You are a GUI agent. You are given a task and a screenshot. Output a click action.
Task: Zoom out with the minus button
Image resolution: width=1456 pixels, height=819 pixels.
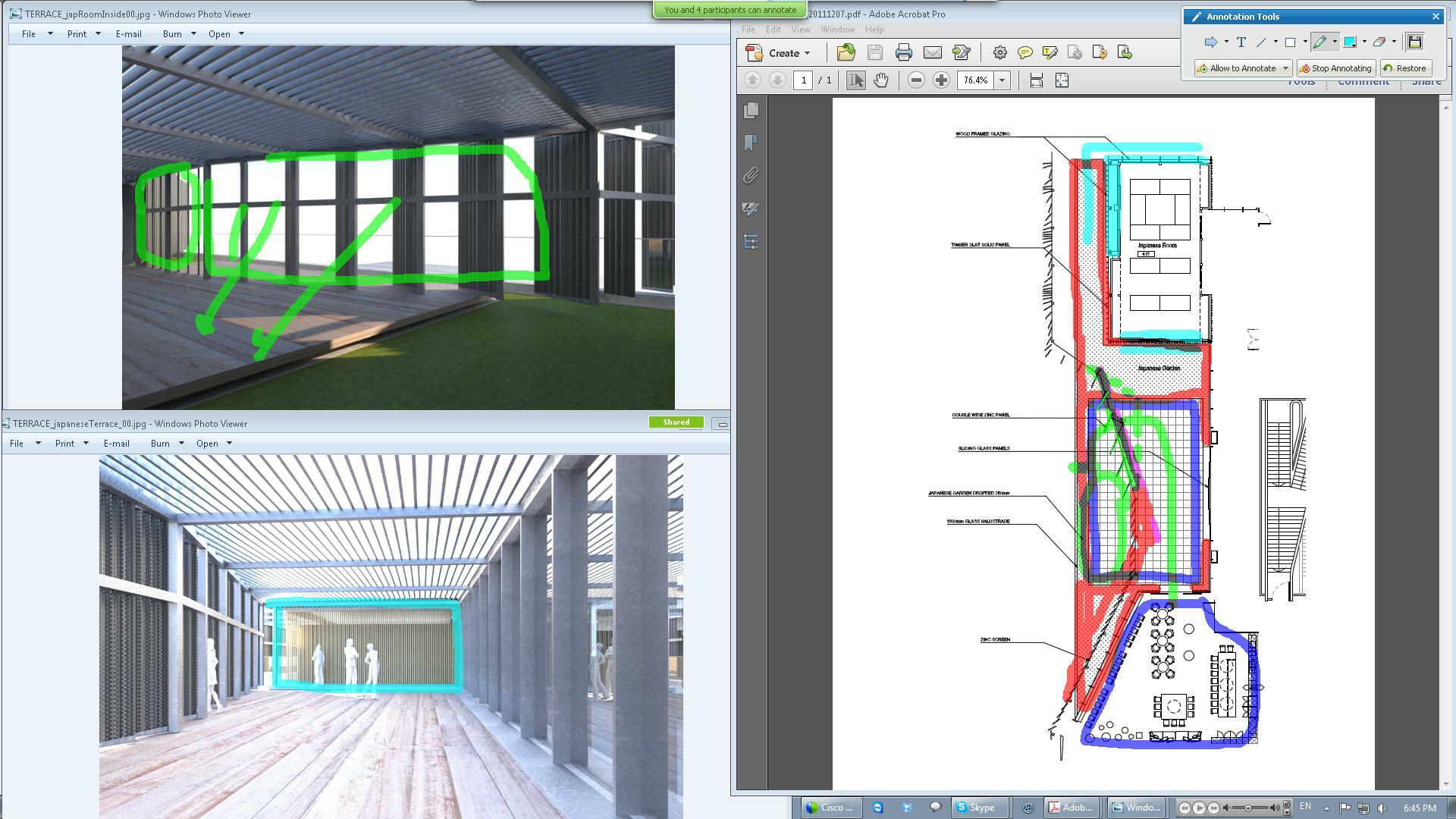pos(916,80)
